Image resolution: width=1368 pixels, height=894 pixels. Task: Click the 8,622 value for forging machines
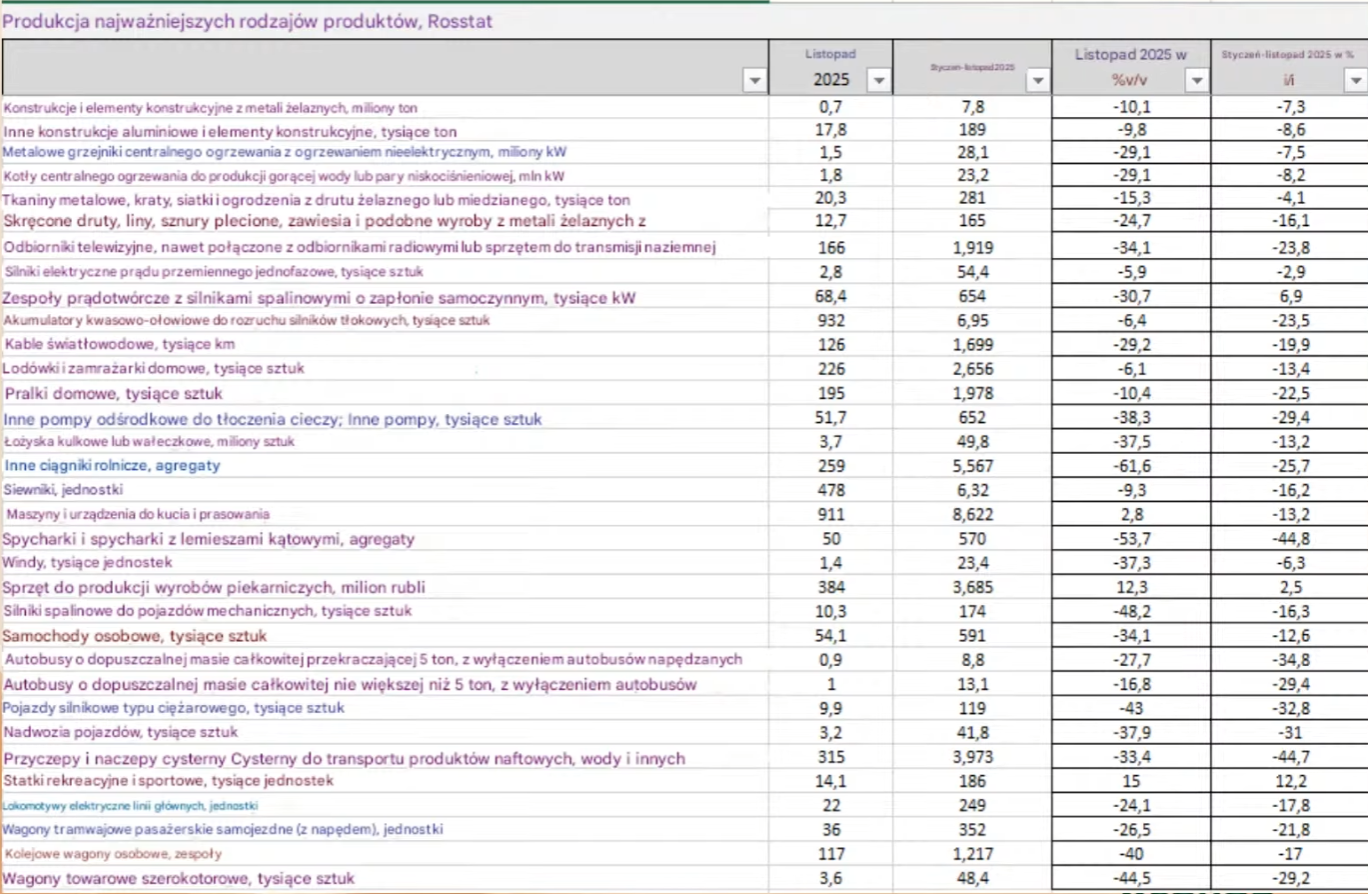(x=971, y=515)
